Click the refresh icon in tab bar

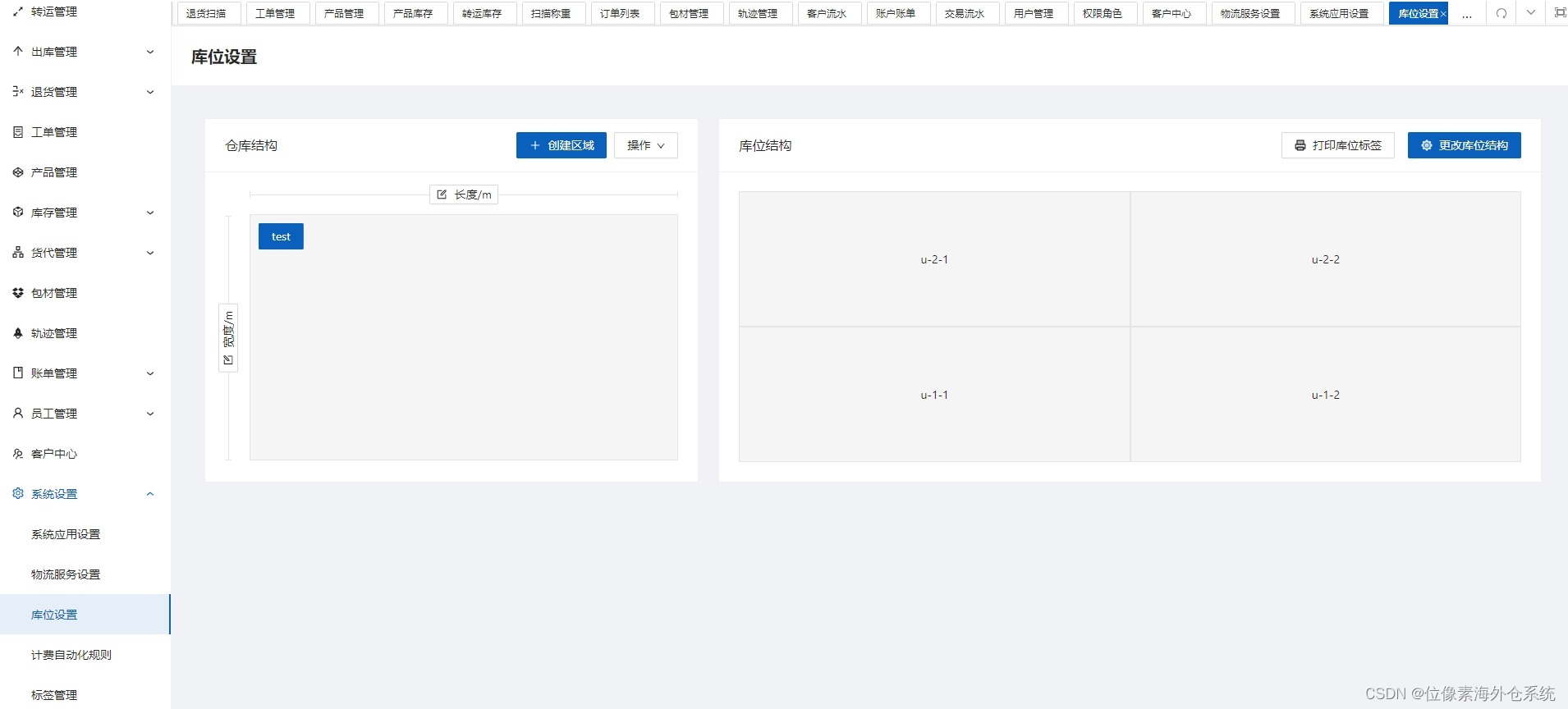point(1502,13)
